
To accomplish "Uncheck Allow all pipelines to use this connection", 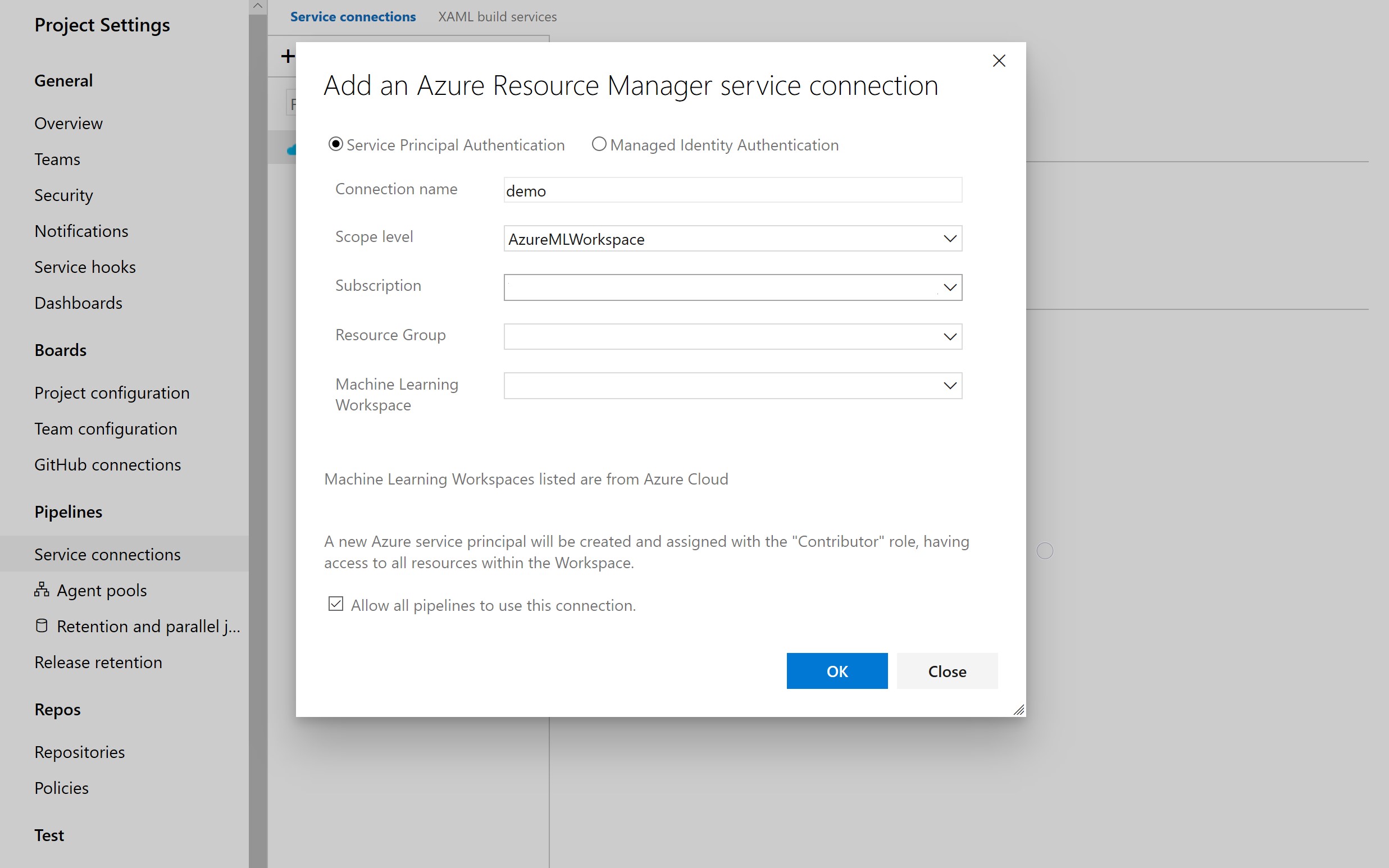I will point(336,604).
